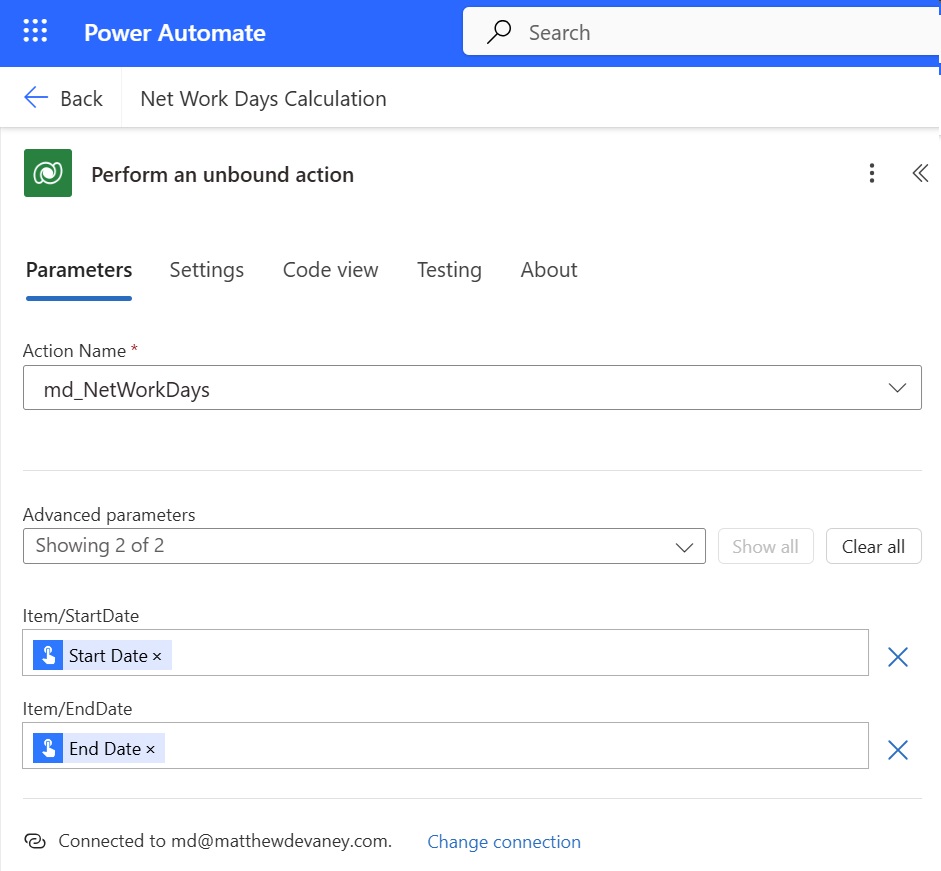Go to the Testing tab
Image resolution: width=941 pixels, height=871 pixels.
[449, 270]
